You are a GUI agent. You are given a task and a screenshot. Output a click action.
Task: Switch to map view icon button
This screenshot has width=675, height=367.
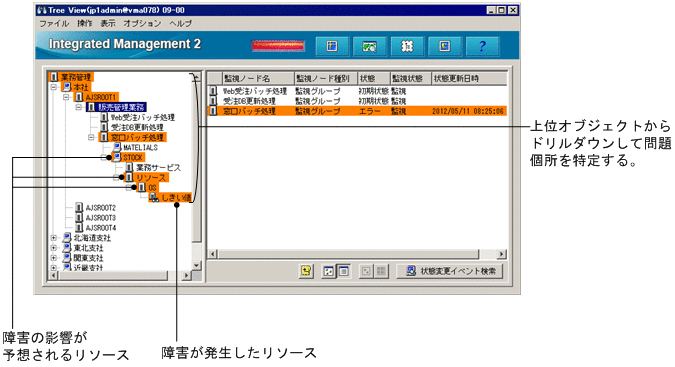(x=328, y=271)
